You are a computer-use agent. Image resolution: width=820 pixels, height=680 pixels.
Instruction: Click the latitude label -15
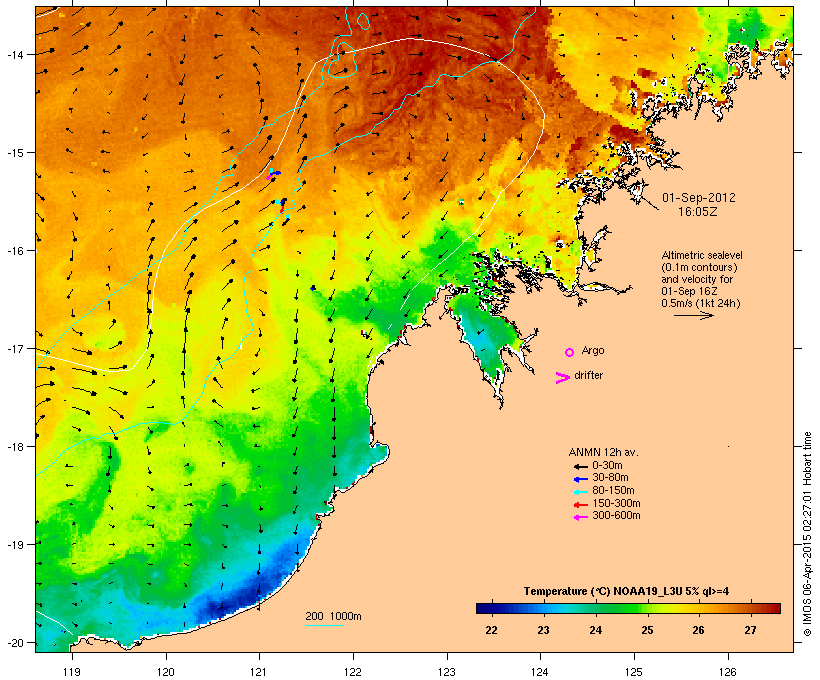pyautogui.click(x=14, y=153)
